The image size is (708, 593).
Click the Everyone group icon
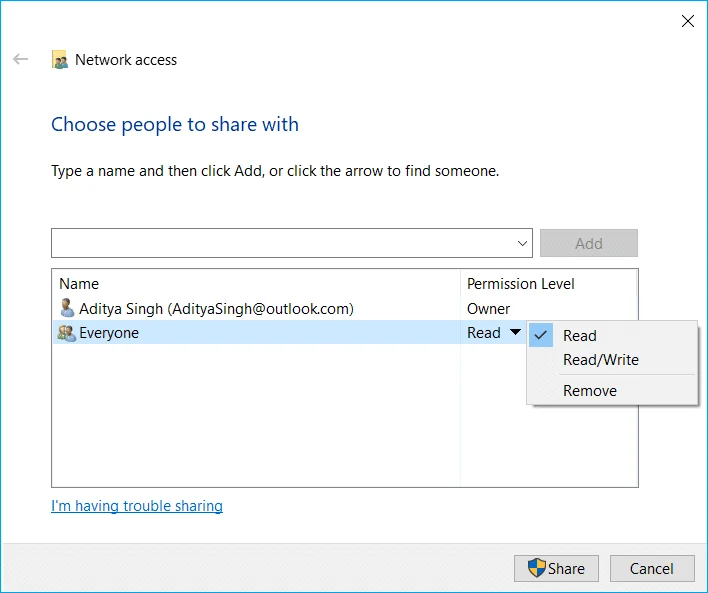click(66, 333)
